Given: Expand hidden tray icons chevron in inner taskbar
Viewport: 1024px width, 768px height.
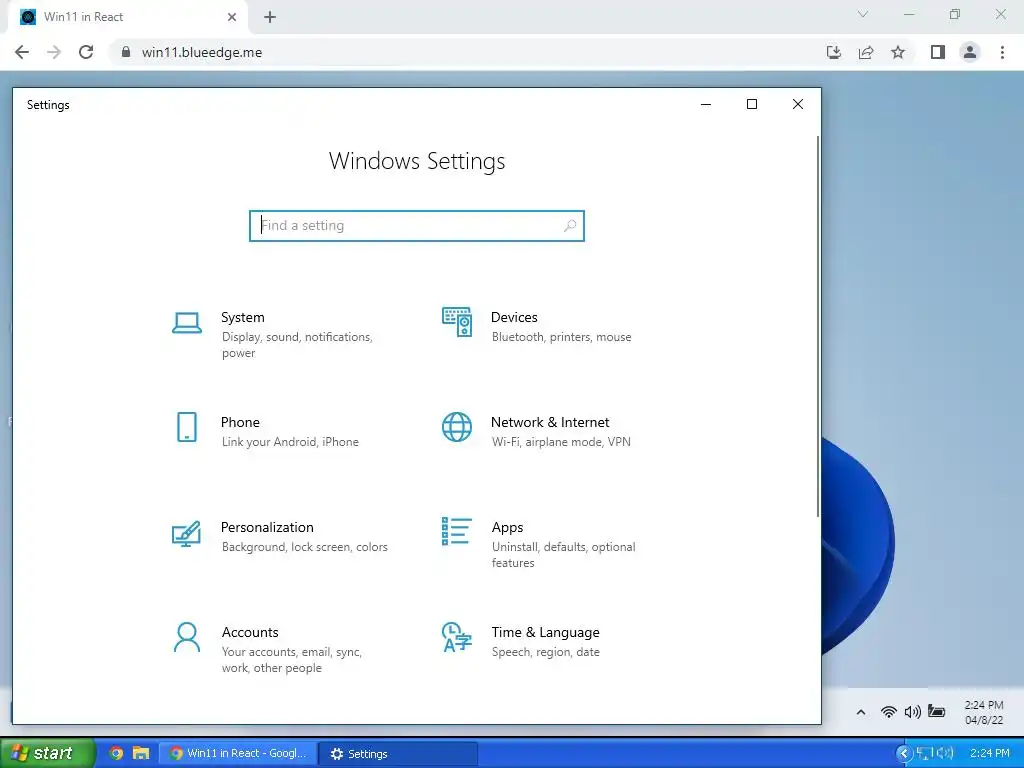Looking at the screenshot, I should pyautogui.click(x=861, y=712).
